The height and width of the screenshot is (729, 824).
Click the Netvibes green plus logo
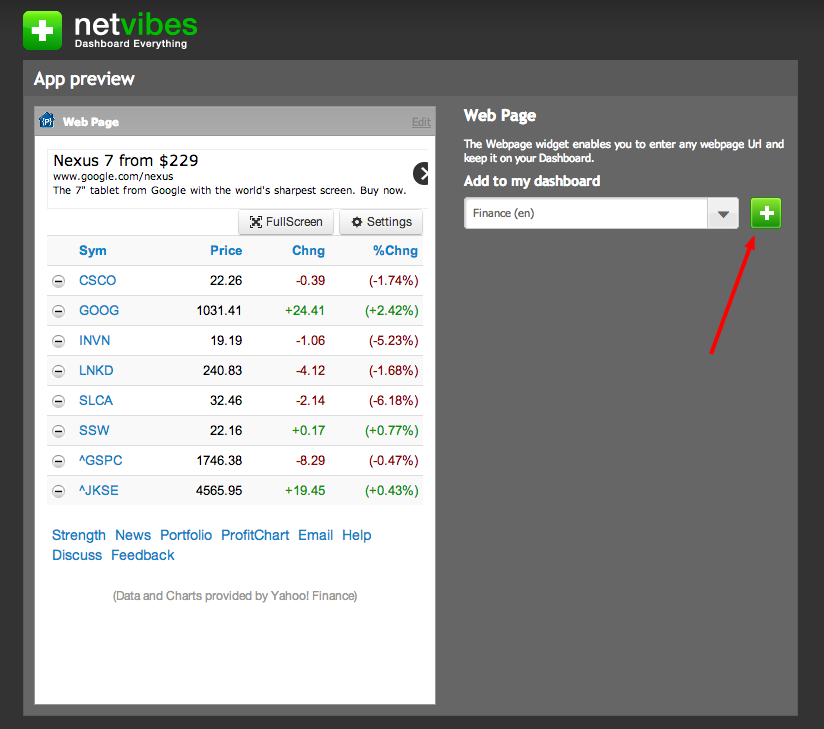[43, 30]
